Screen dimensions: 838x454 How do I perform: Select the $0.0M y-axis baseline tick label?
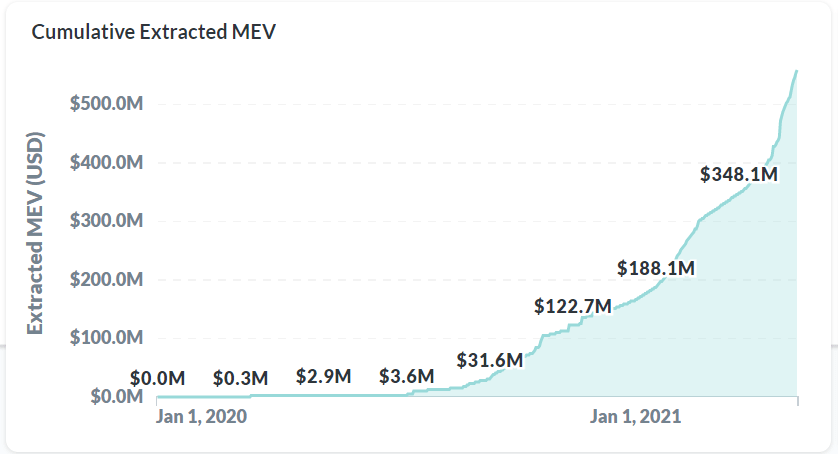click(115, 397)
